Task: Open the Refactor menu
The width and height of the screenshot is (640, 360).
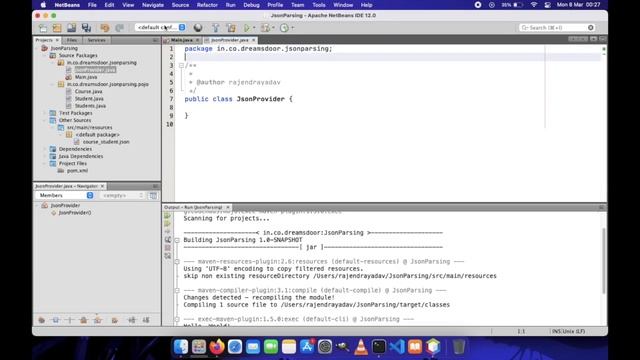Action: coord(207,5)
